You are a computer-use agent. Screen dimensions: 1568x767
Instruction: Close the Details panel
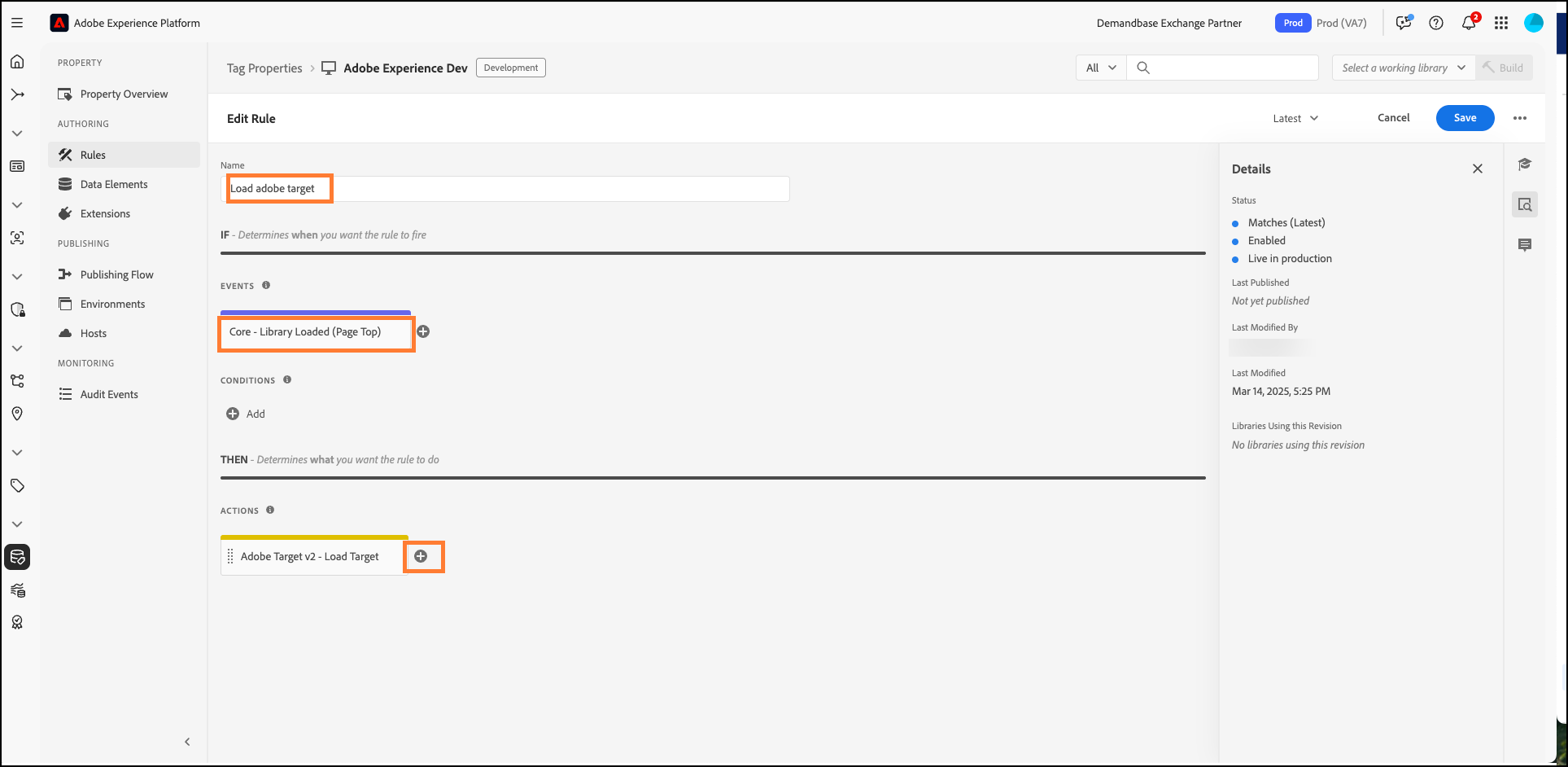pos(1477,169)
